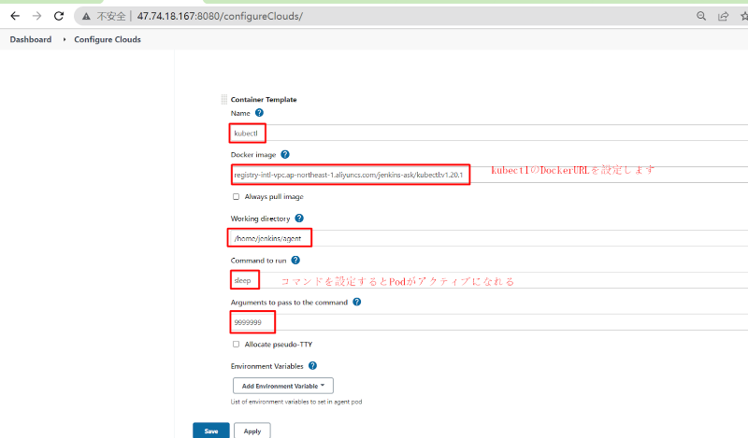748x438 pixels.
Task: Enable the Always pull image checkbox
Action: pos(236,197)
